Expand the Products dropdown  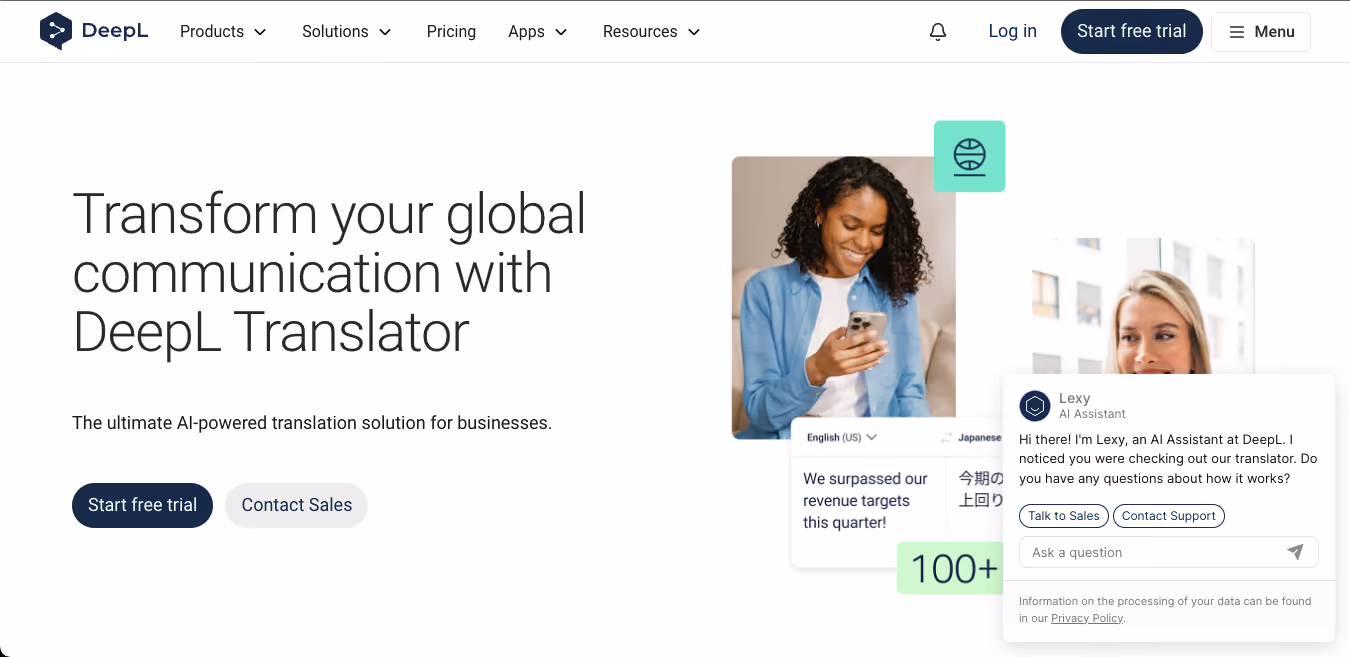[223, 32]
